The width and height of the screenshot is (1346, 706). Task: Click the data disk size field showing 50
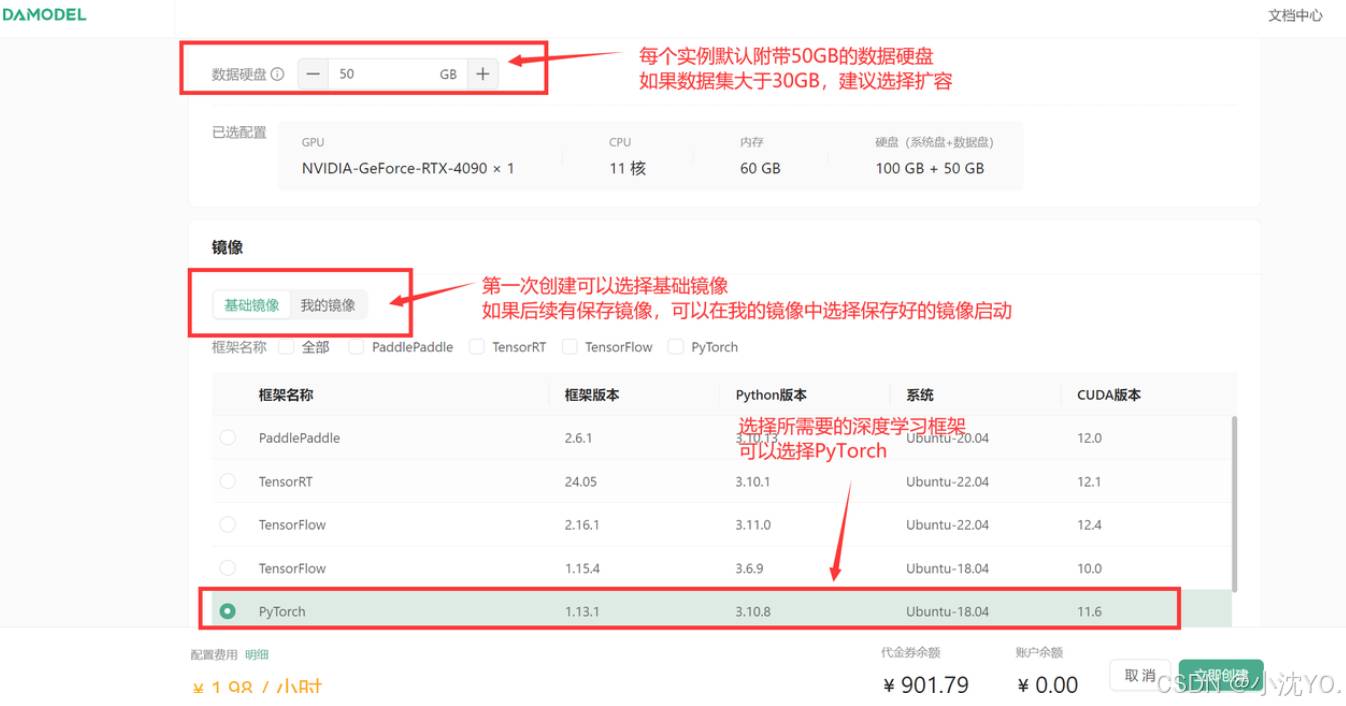tap(397, 74)
